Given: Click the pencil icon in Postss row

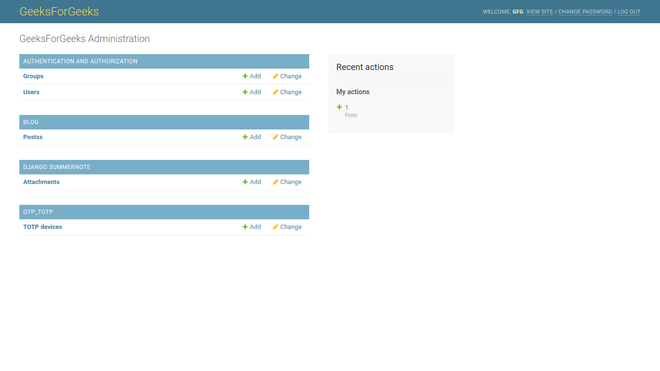Looking at the screenshot, I should pos(275,137).
